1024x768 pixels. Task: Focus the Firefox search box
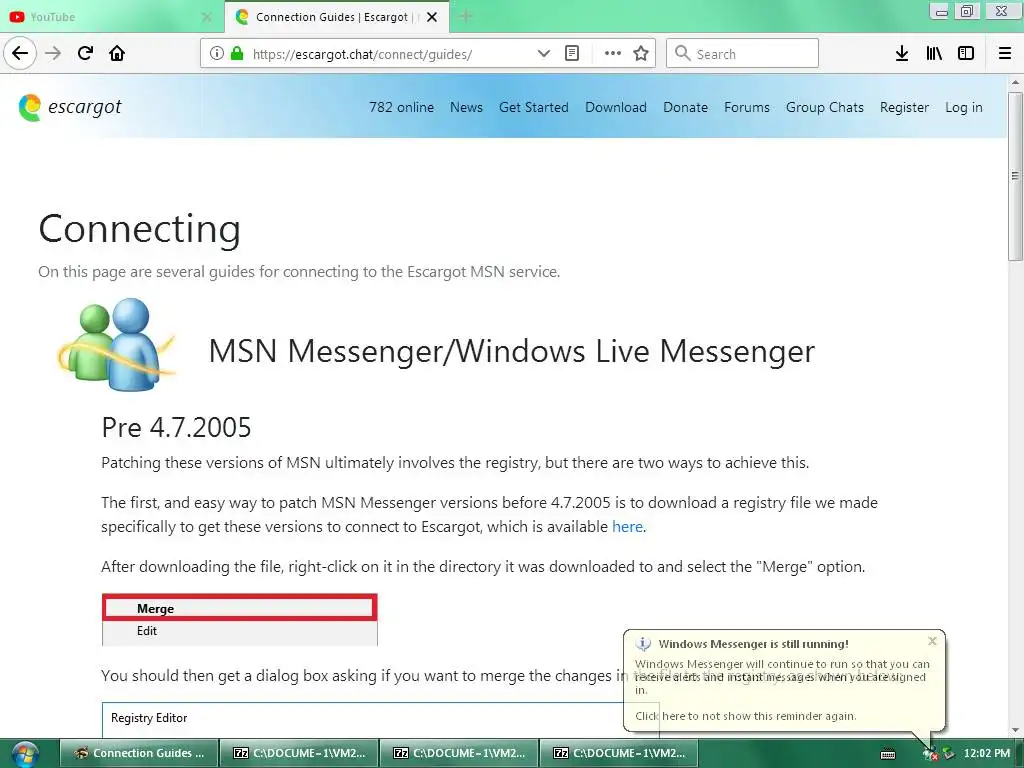click(x=743, y=53)
